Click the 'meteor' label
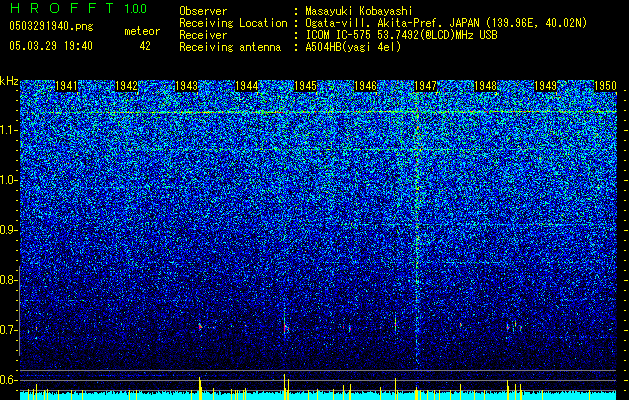The height and width of the screenshot is (400, 629). (142, 31)
